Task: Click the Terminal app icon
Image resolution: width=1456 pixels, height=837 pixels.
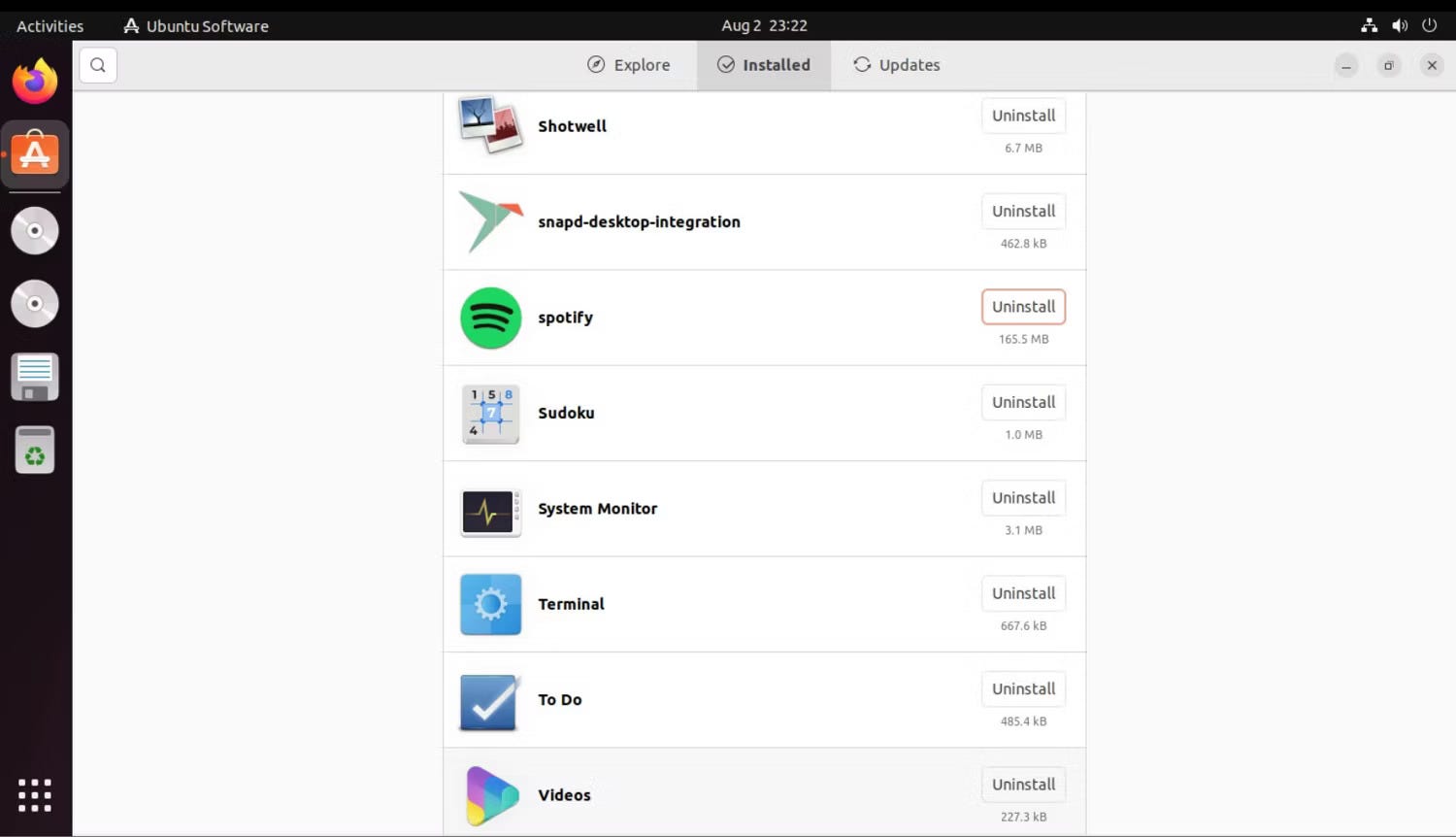Action: (490, 603)
